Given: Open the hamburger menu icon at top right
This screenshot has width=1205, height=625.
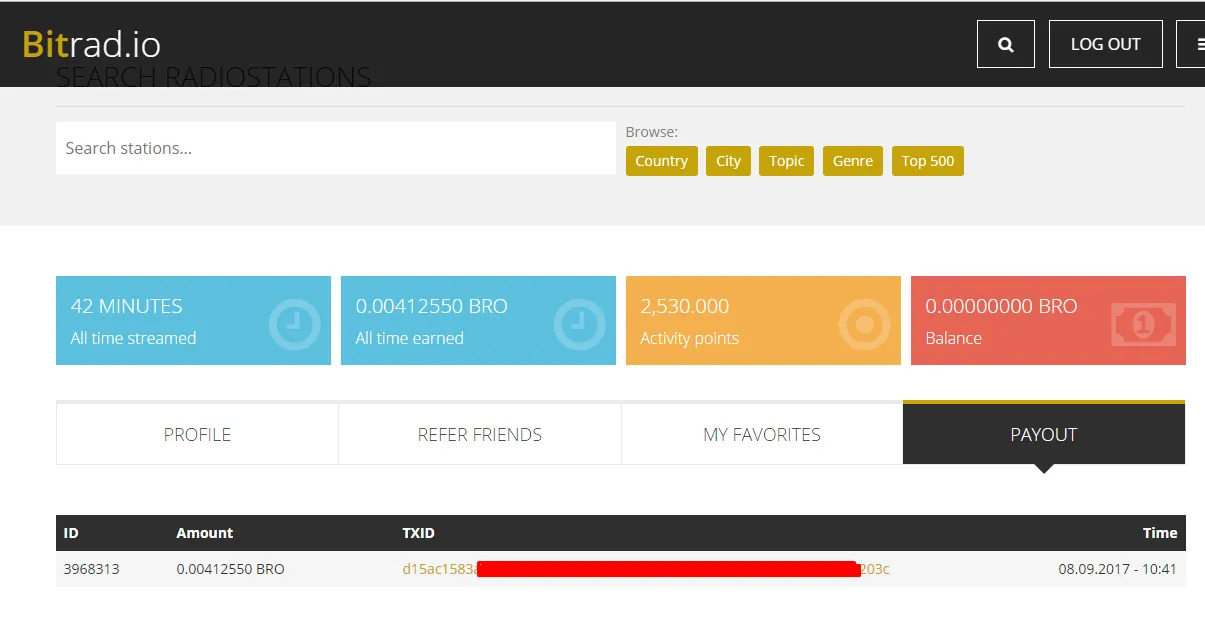Looking at the screenshot, I should (x=1191, y=44).
